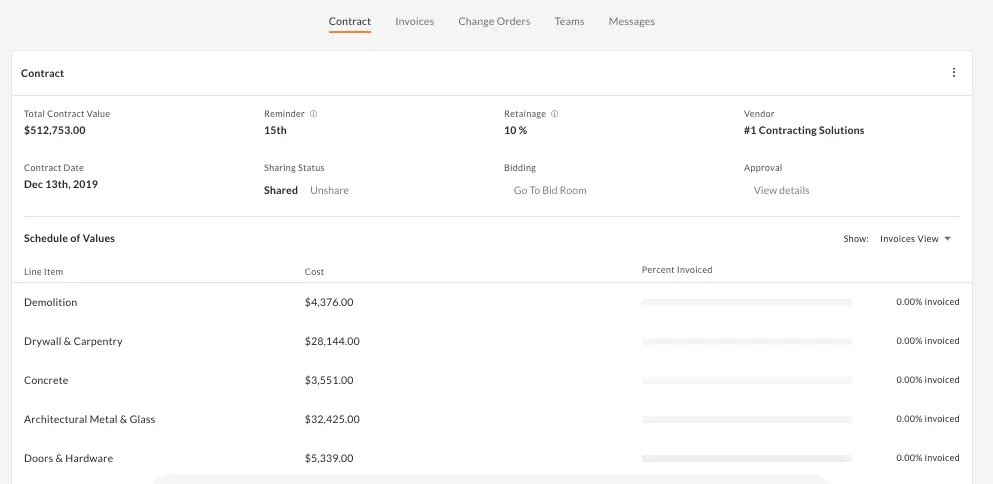
Task: Open the Invoices View dropdown
Action: [x=915, y=239]
